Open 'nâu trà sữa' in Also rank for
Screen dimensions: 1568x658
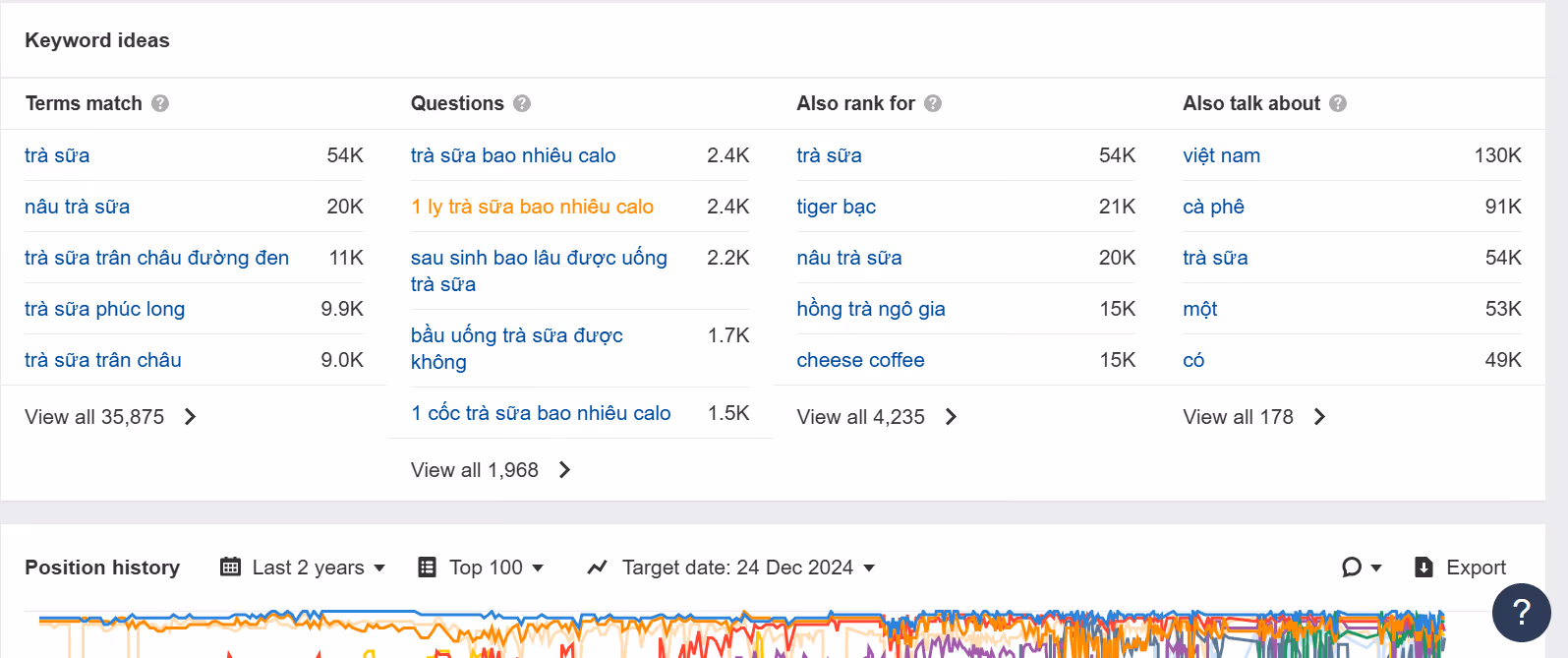click(x=849, y=258)
